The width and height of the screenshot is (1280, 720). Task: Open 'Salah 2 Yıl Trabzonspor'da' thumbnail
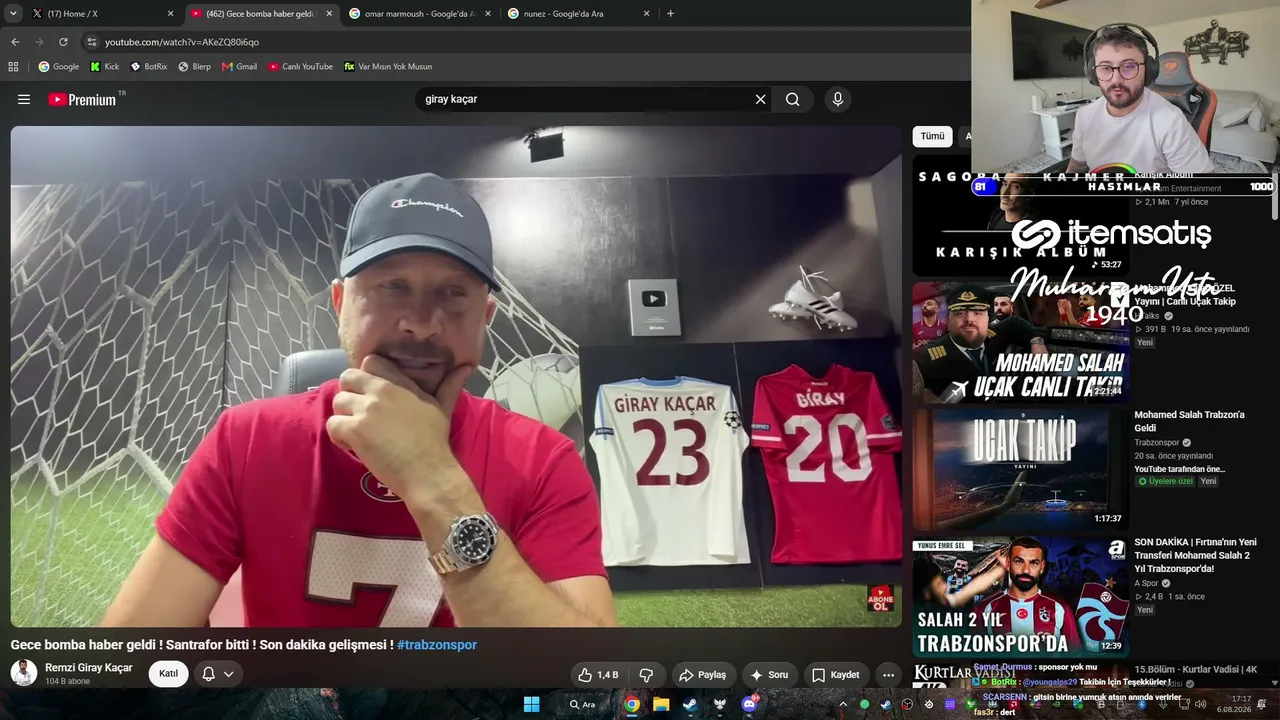(x=1020, y=597)
